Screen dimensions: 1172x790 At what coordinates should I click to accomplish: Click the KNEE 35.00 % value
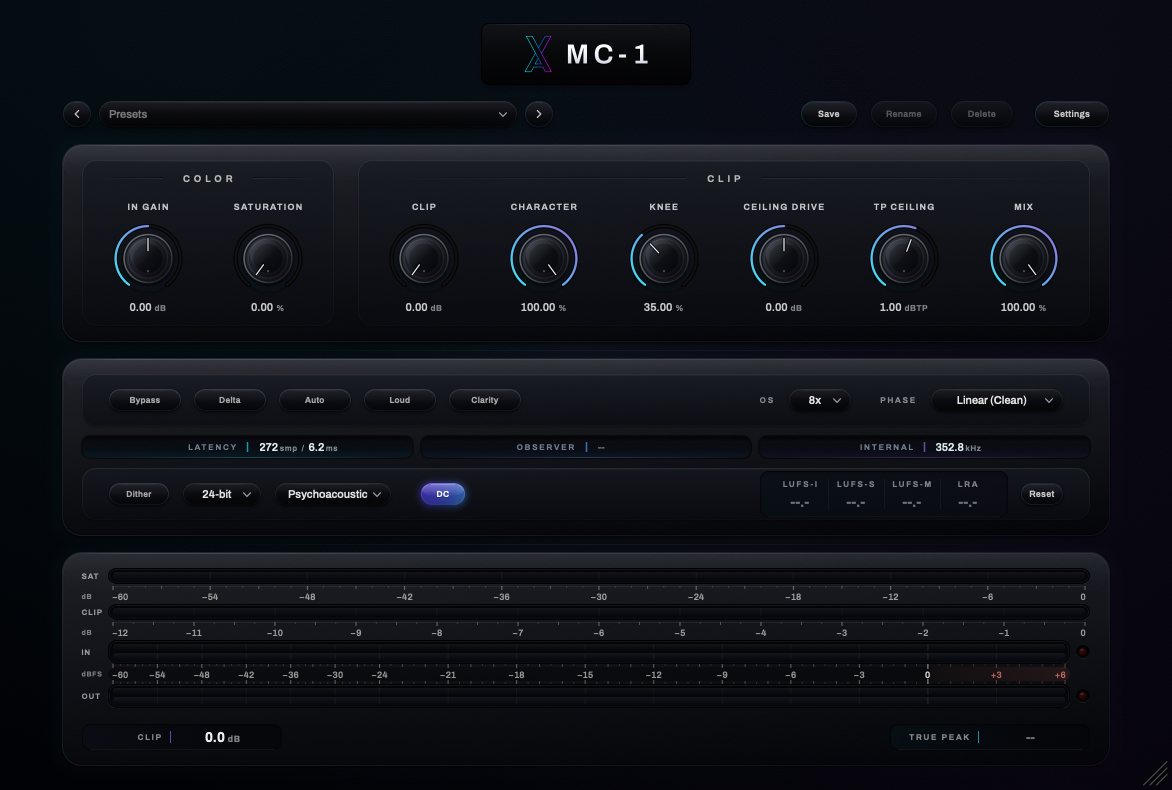pyautogui.click(x=664, y=308)
